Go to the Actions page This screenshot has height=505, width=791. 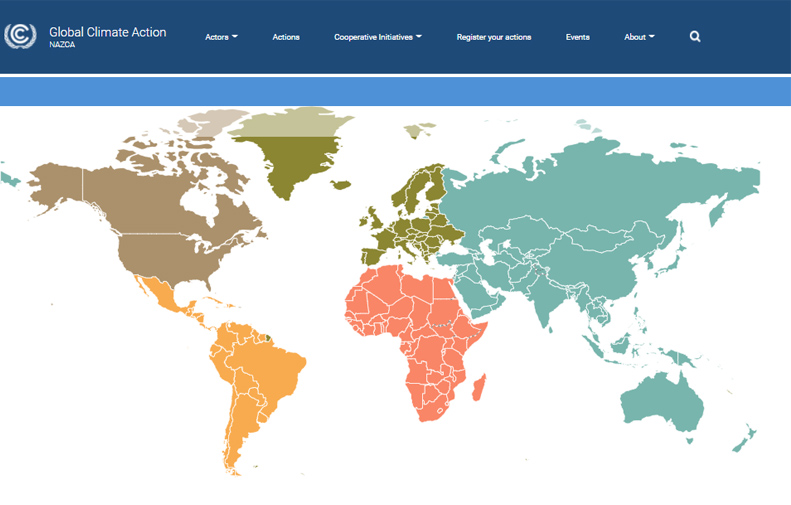click(x=286, y=37)
